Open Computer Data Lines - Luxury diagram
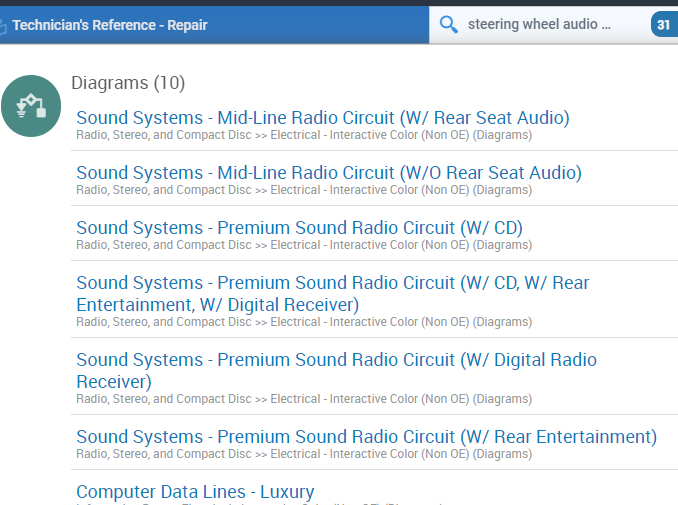Viewport: 678px width, 505px height. point(195,492)
